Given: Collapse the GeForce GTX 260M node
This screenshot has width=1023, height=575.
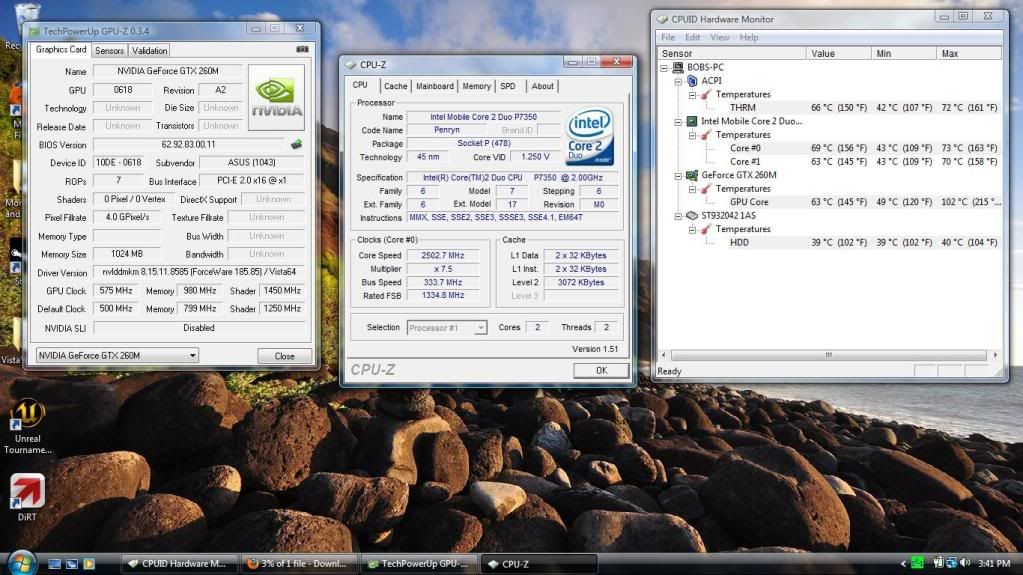Looking at the screenshot, I should (678, 175).
